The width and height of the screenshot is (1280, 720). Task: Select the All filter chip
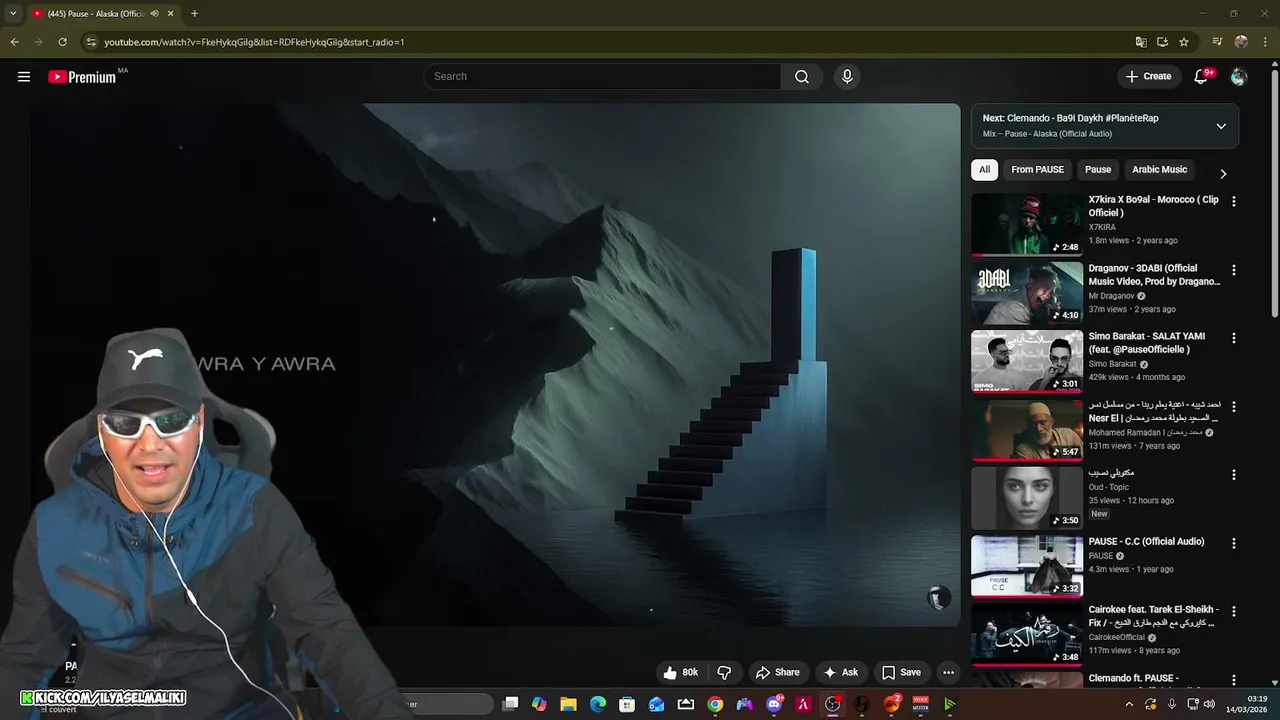(984, 170)
